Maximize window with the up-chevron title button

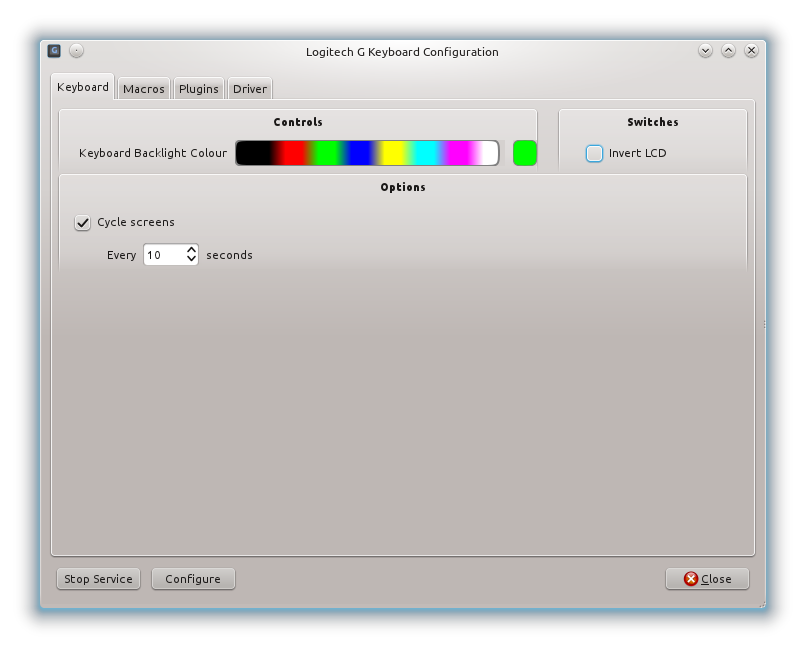[x=728, y=51]
